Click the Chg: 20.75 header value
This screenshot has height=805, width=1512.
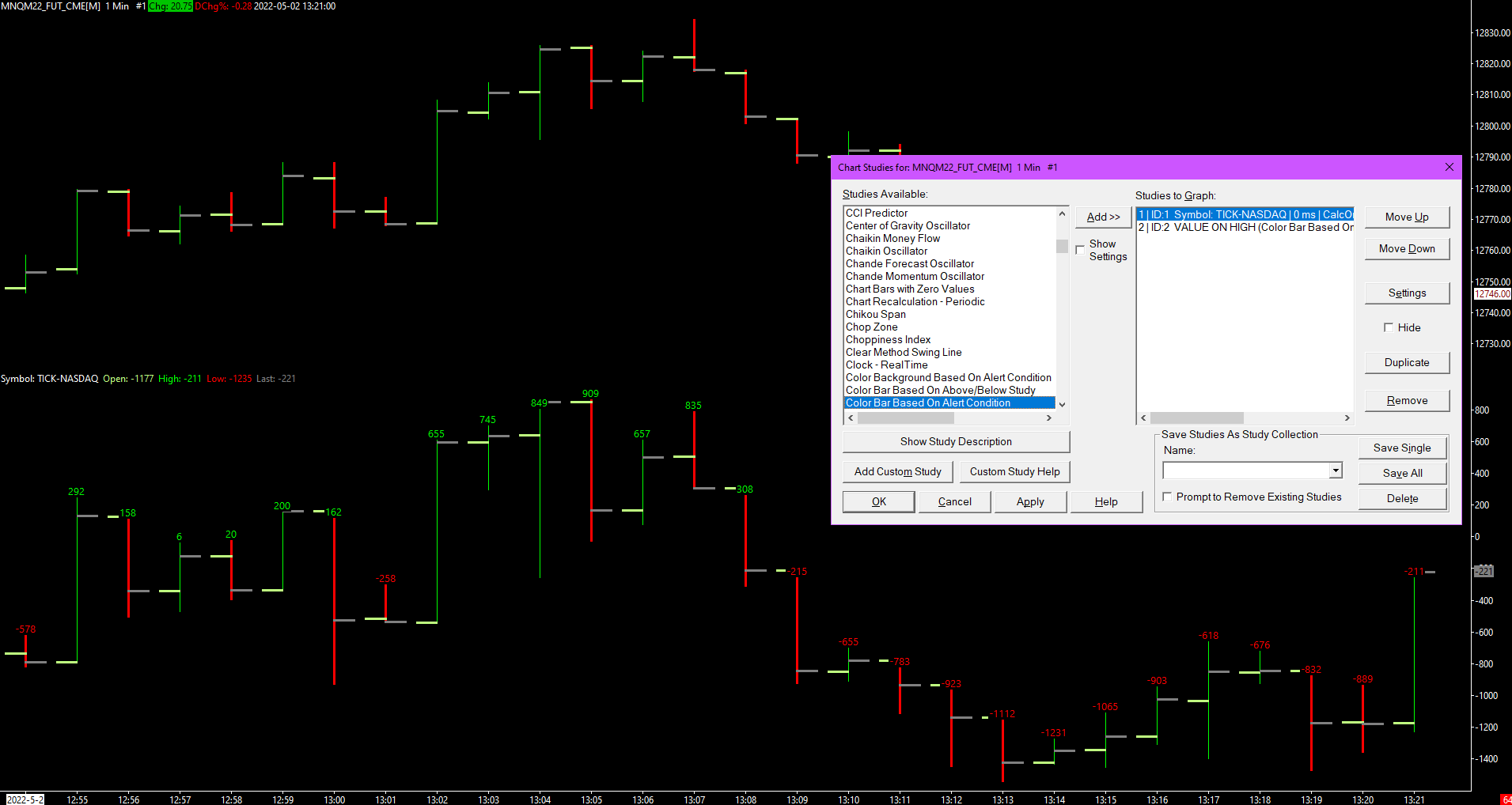(x=170, y=6)
